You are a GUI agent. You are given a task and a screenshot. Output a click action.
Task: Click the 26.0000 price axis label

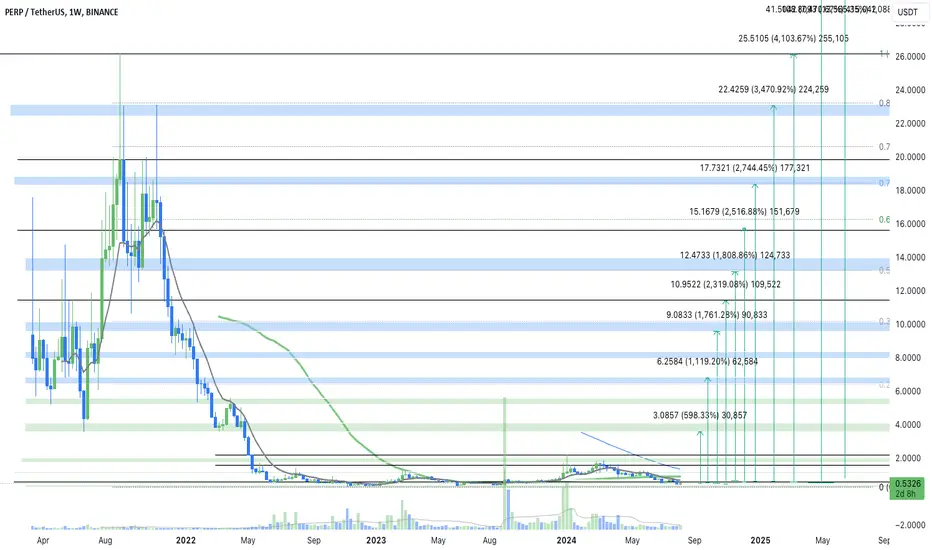click(909, 56)
